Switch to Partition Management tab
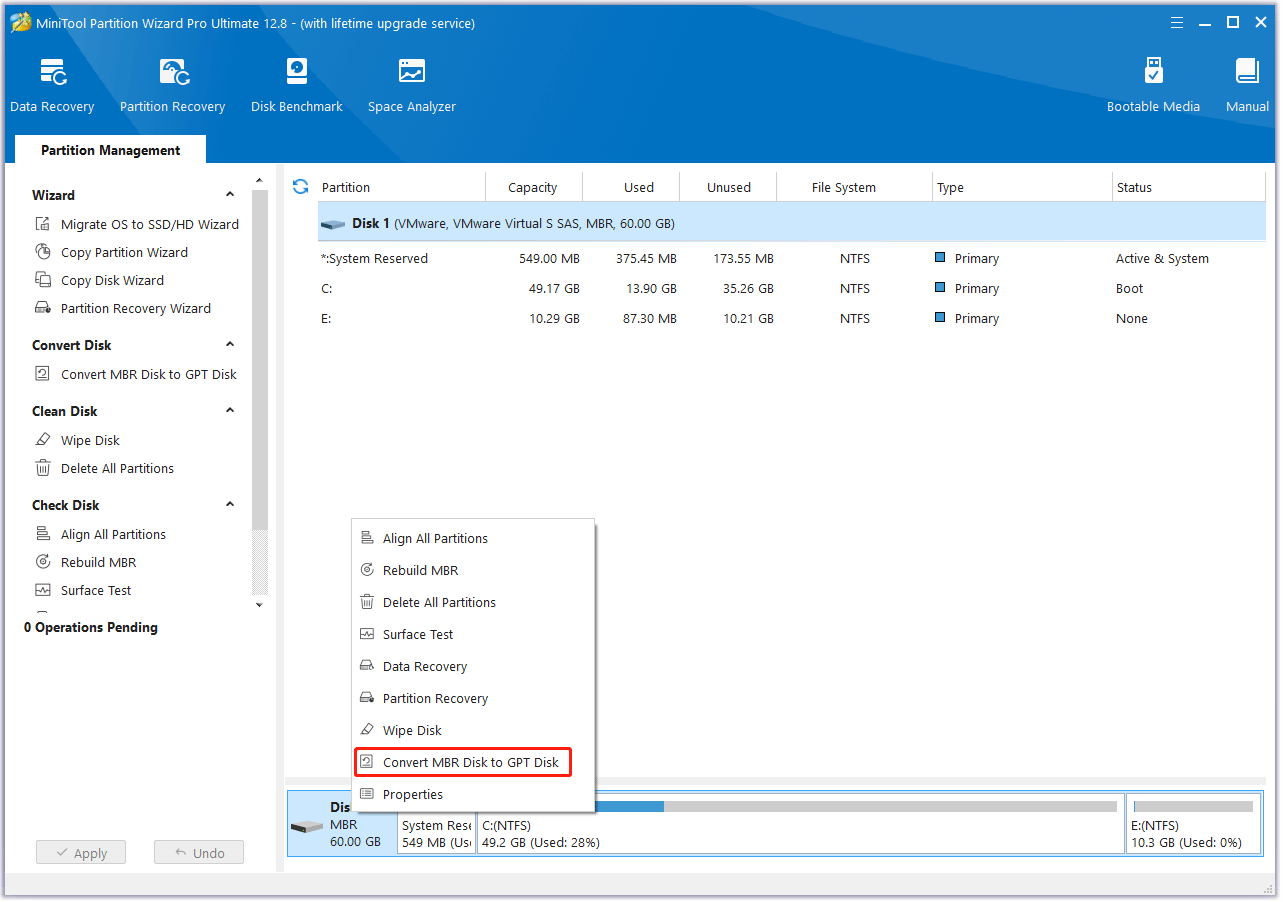Screen dimensions: 1283x902 click(x=110, y=150)
